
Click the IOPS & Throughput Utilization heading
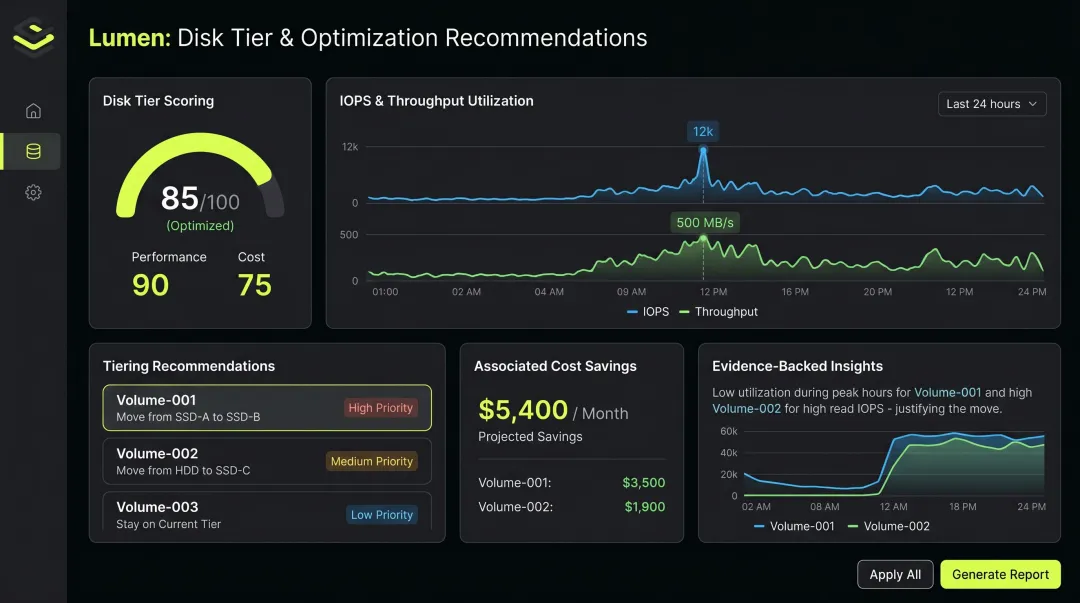(x=436, y=101)
